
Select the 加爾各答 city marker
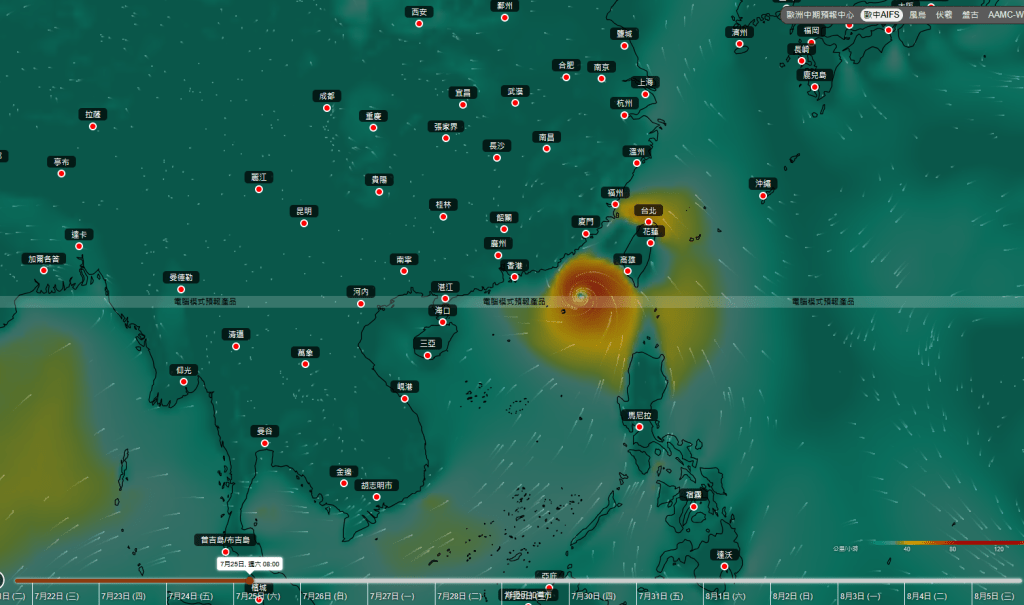tap(44, 270)
